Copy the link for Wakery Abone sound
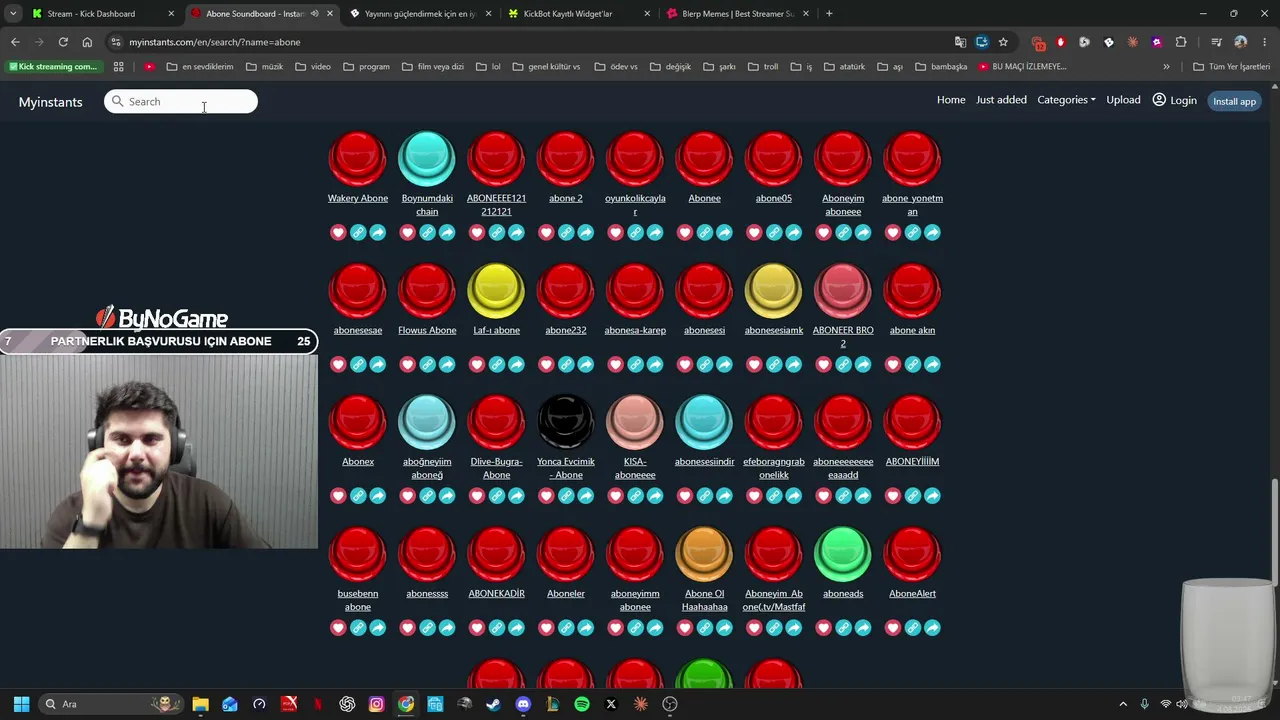The height and width of the screenshot is (720, 1280). 358,233
